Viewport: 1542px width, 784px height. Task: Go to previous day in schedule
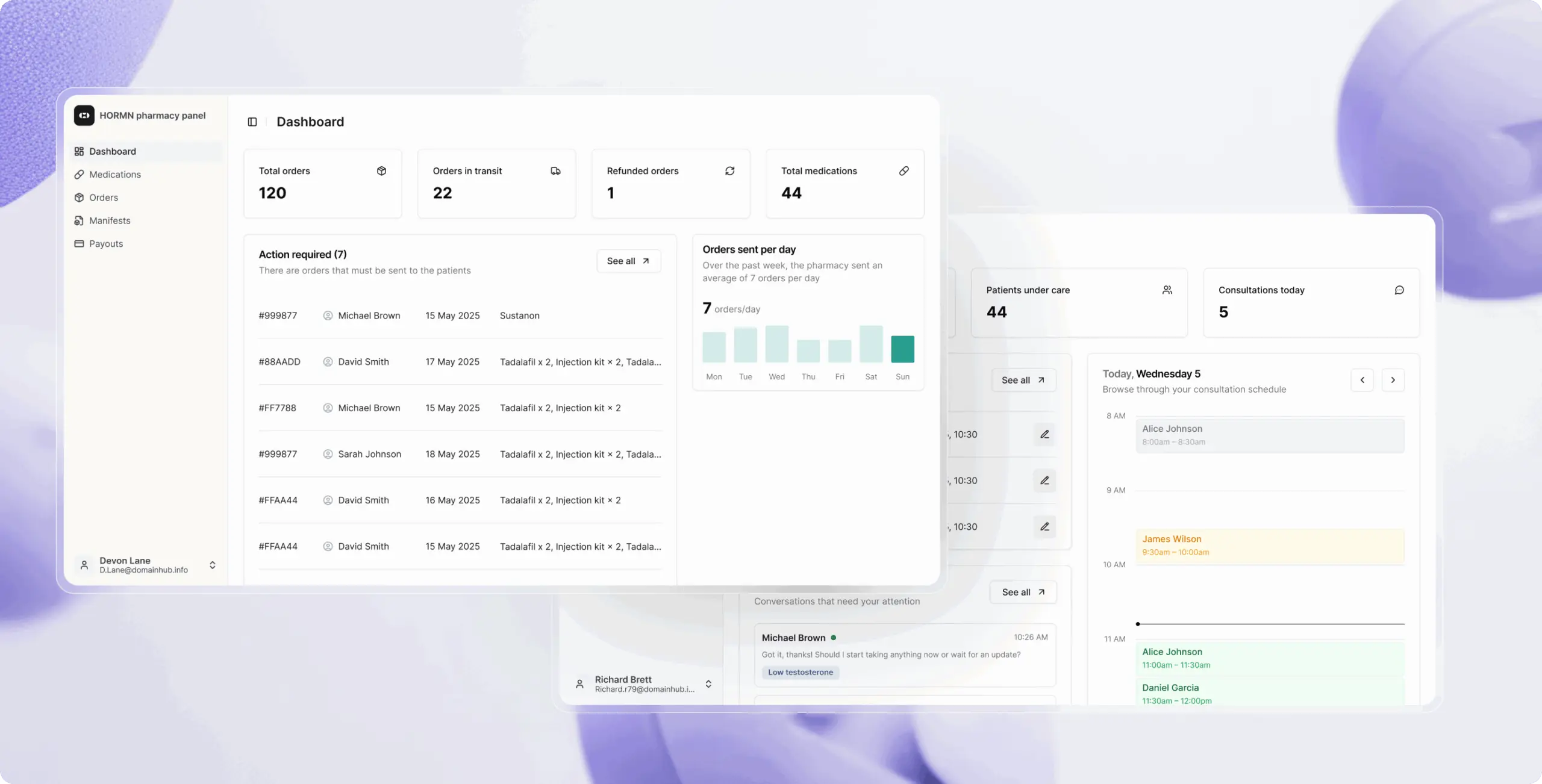(x=1362, y=380)
